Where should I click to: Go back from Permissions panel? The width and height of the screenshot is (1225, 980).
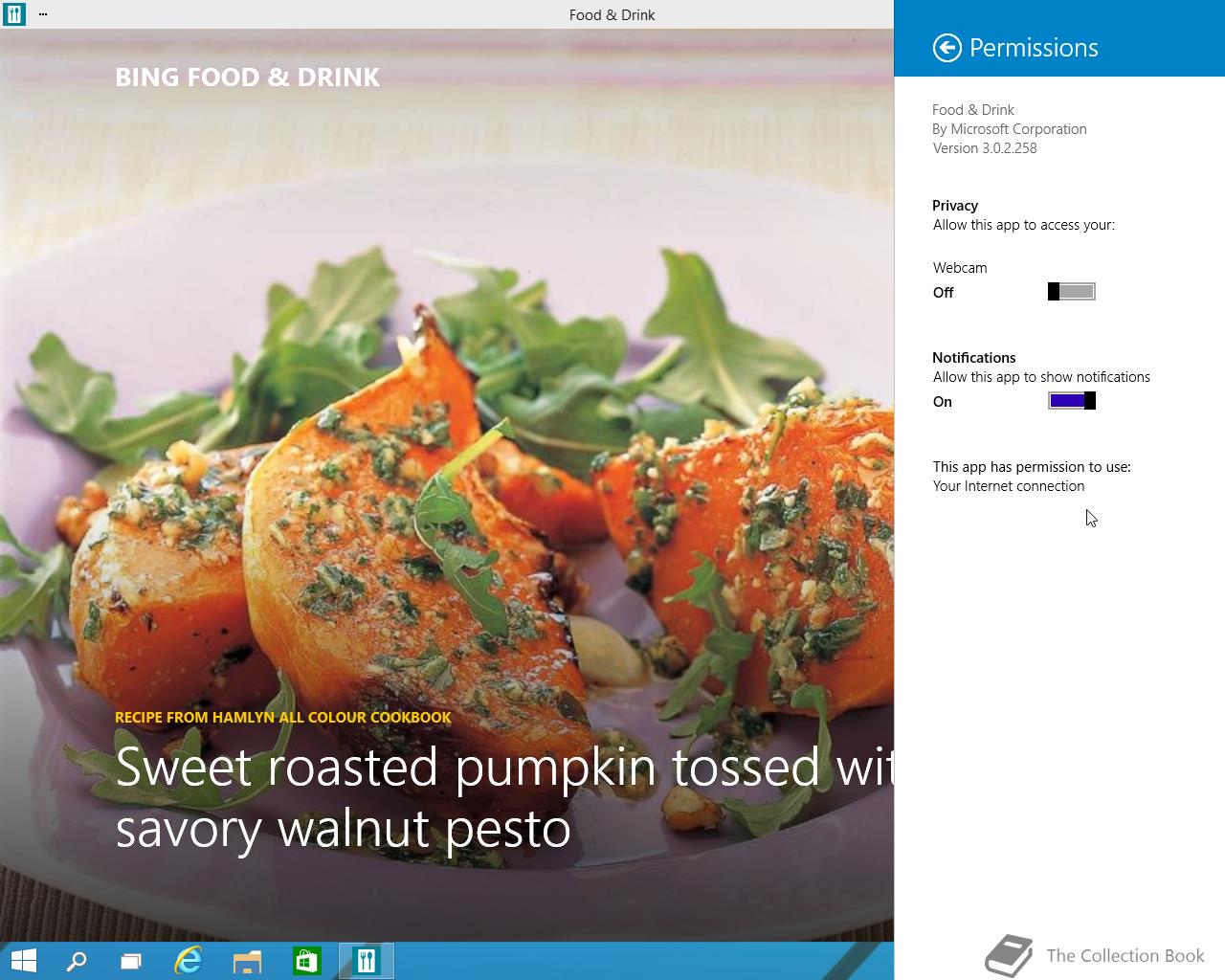(947, 48)
